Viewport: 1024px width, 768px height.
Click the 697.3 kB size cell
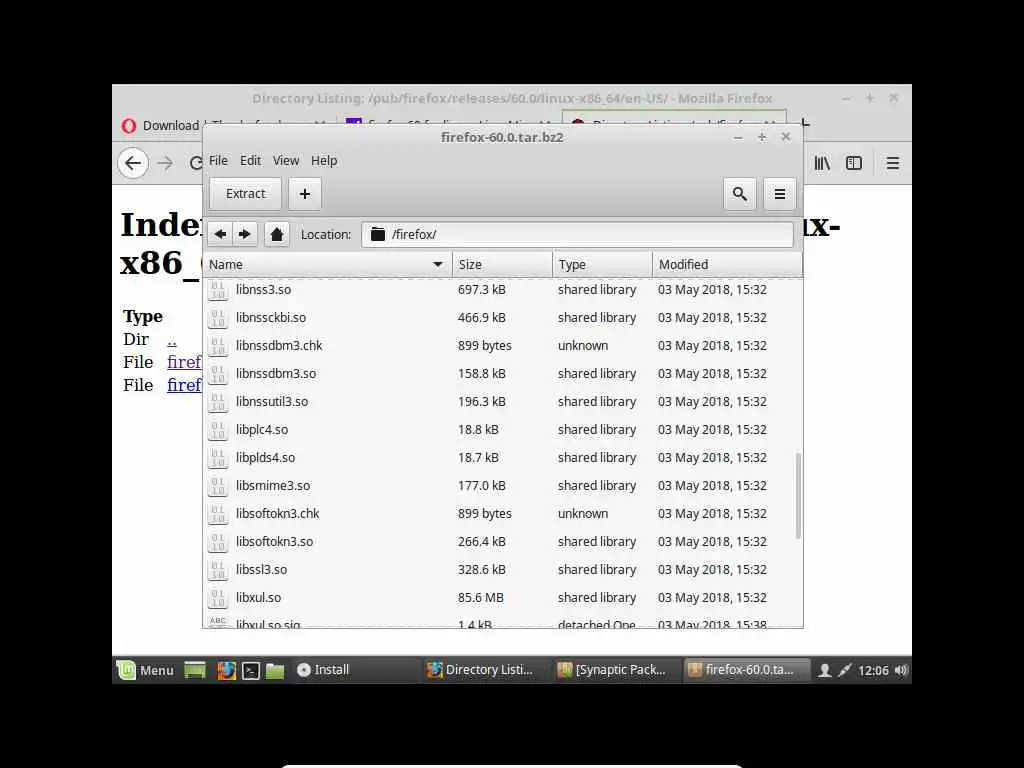482,289
